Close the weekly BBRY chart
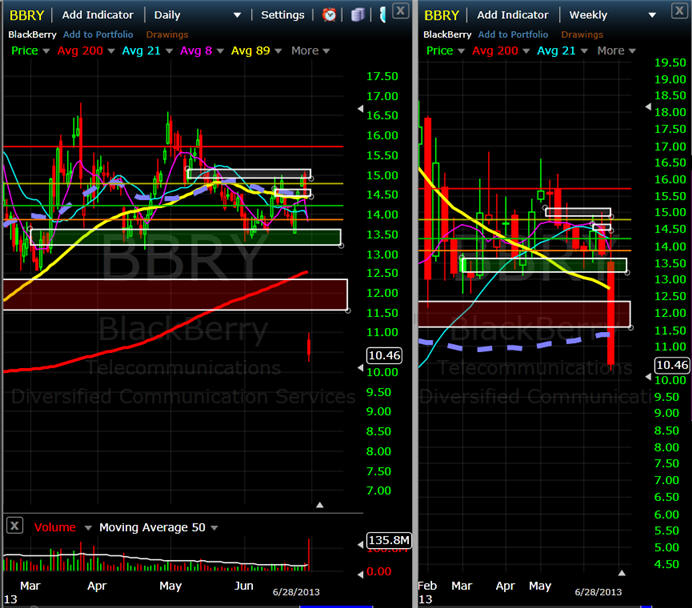Screen dimensions: 692x608 point(677,10)
